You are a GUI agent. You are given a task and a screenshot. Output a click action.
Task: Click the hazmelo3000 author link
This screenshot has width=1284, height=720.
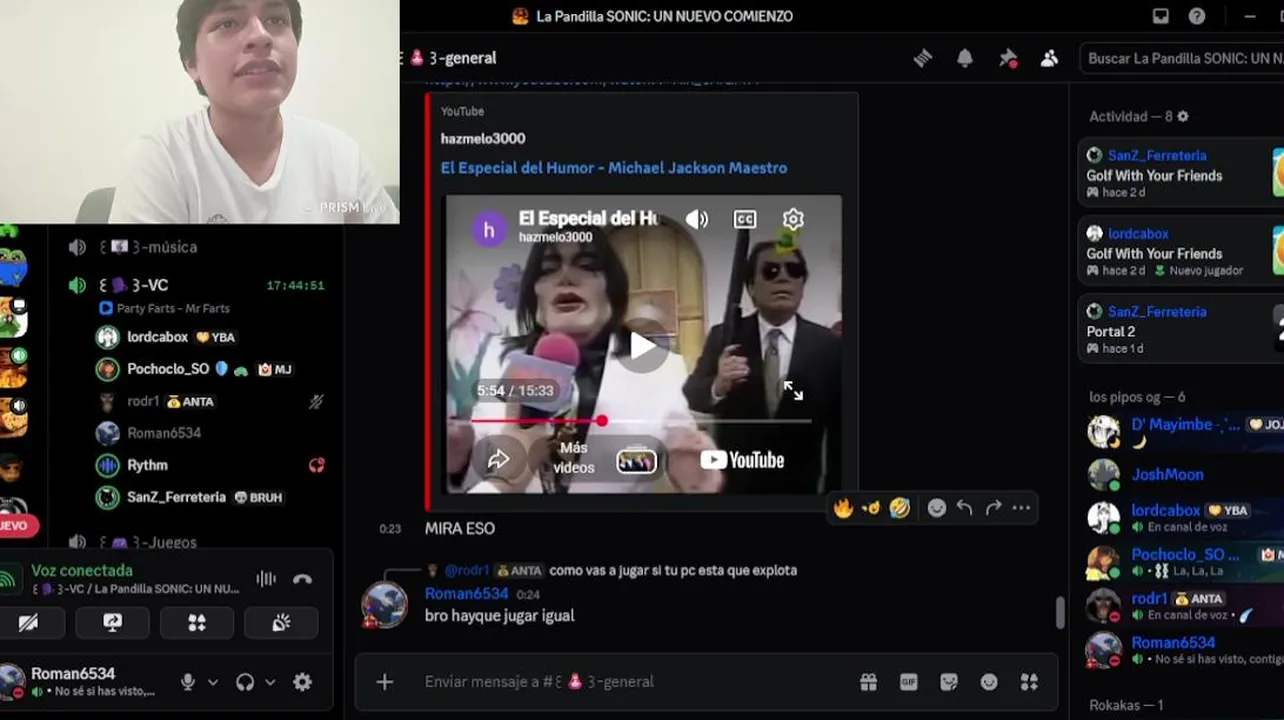point(483,138)
